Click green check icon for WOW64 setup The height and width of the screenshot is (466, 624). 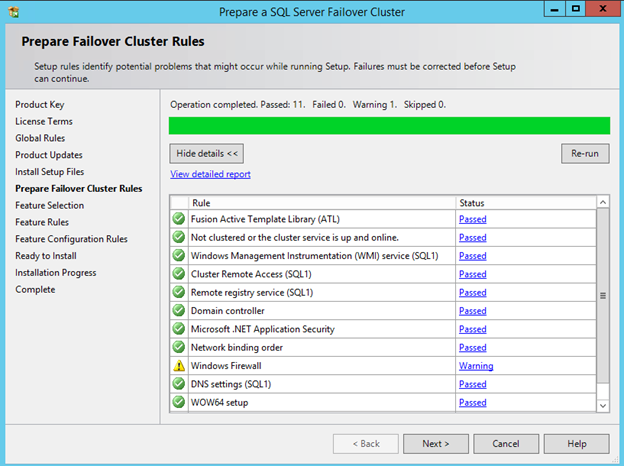(179, 402)
